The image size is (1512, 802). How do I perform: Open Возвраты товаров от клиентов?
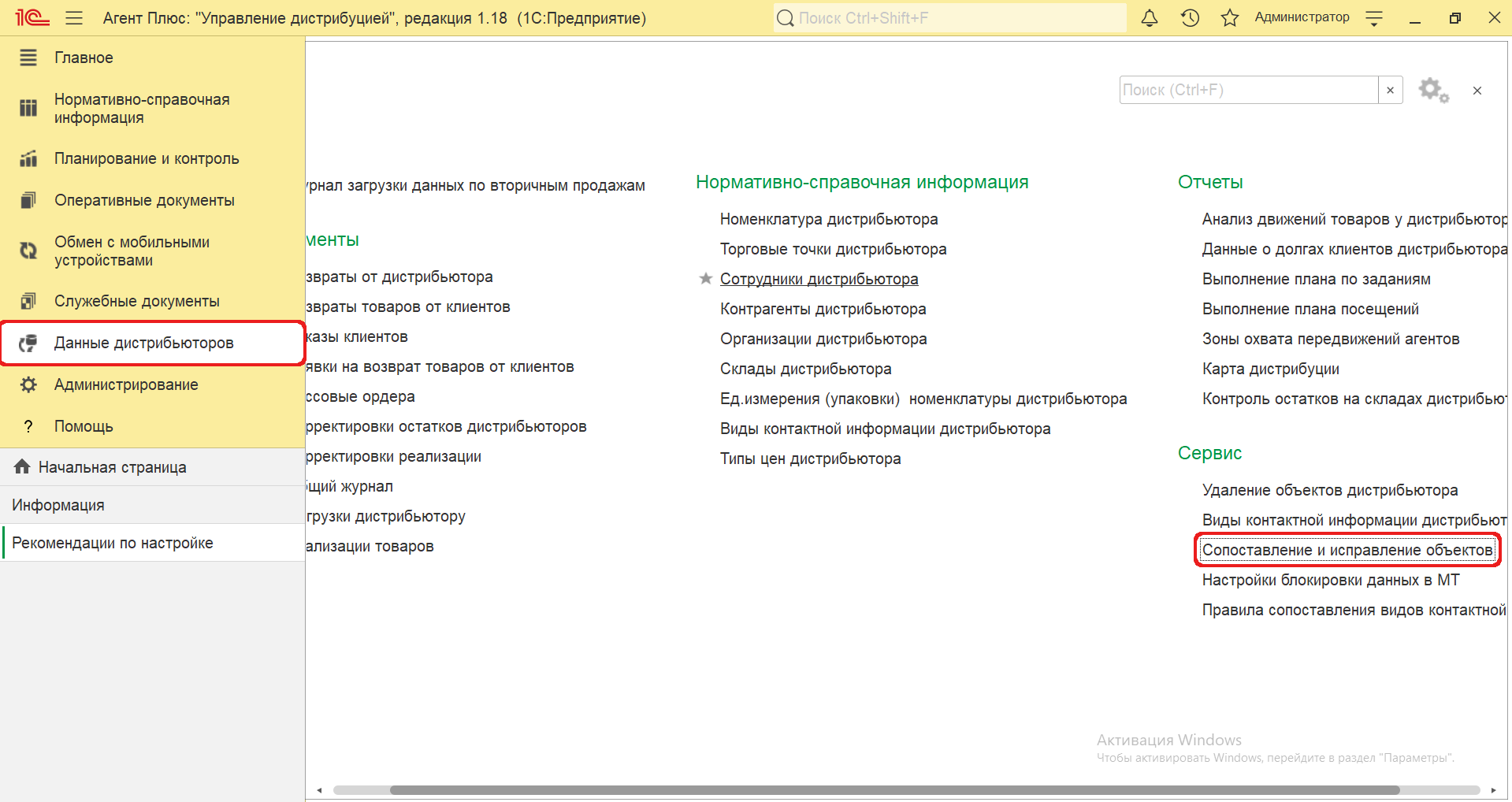tap(408, 306)
